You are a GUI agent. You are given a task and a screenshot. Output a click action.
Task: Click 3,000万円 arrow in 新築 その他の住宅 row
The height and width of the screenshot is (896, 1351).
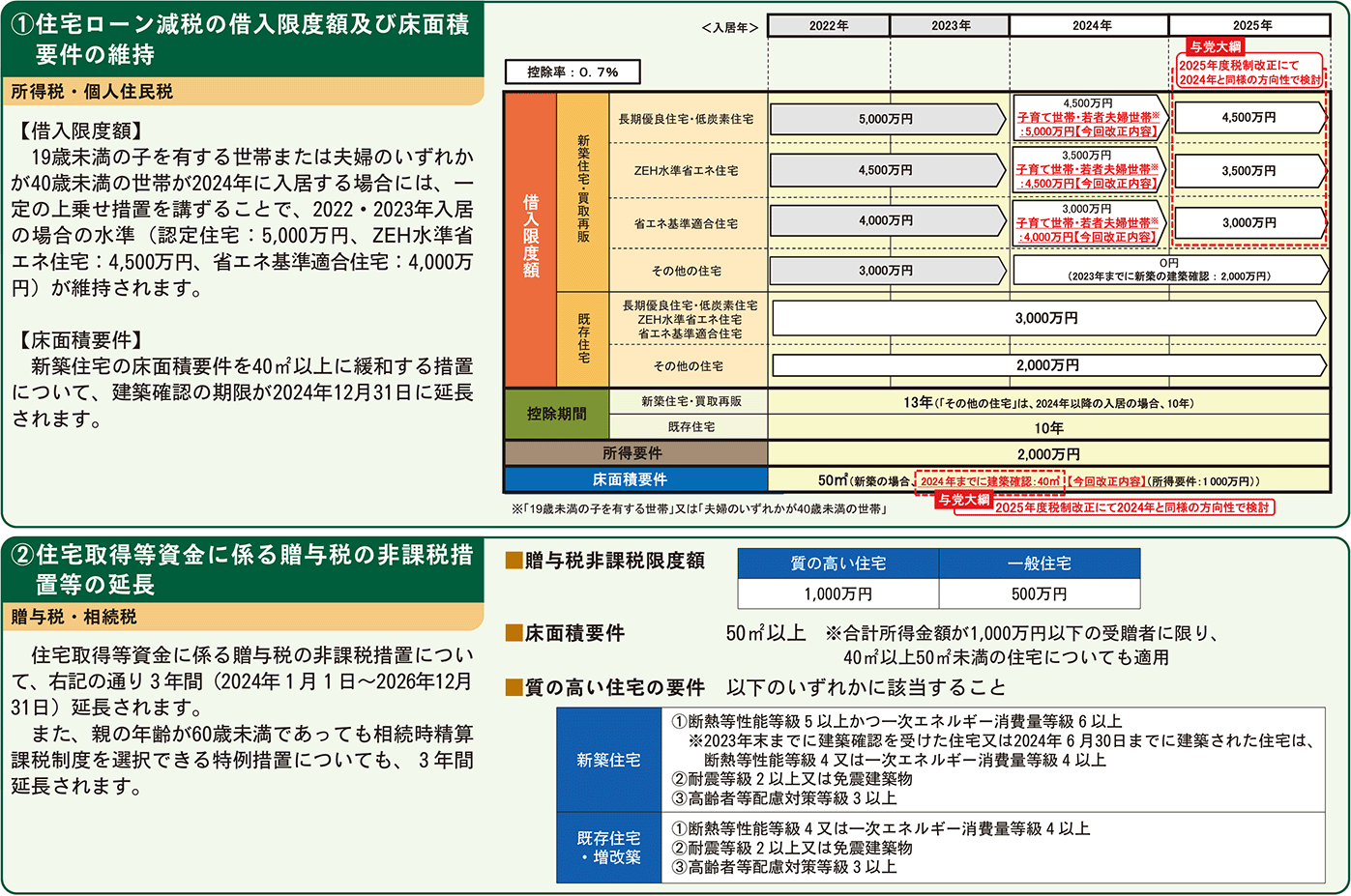click(888, 271)
